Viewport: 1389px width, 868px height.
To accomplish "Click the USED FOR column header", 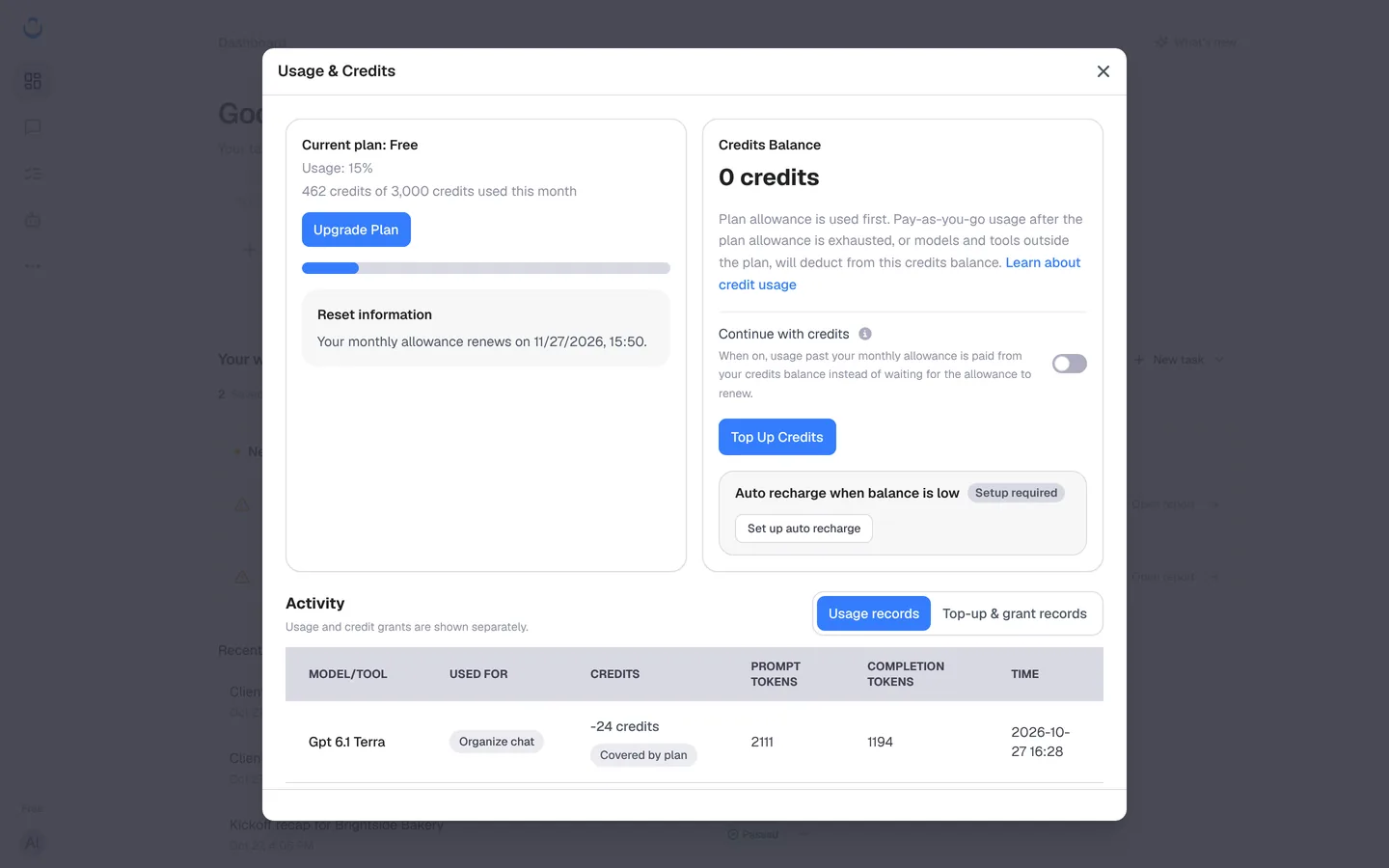I will coord(478,674).
